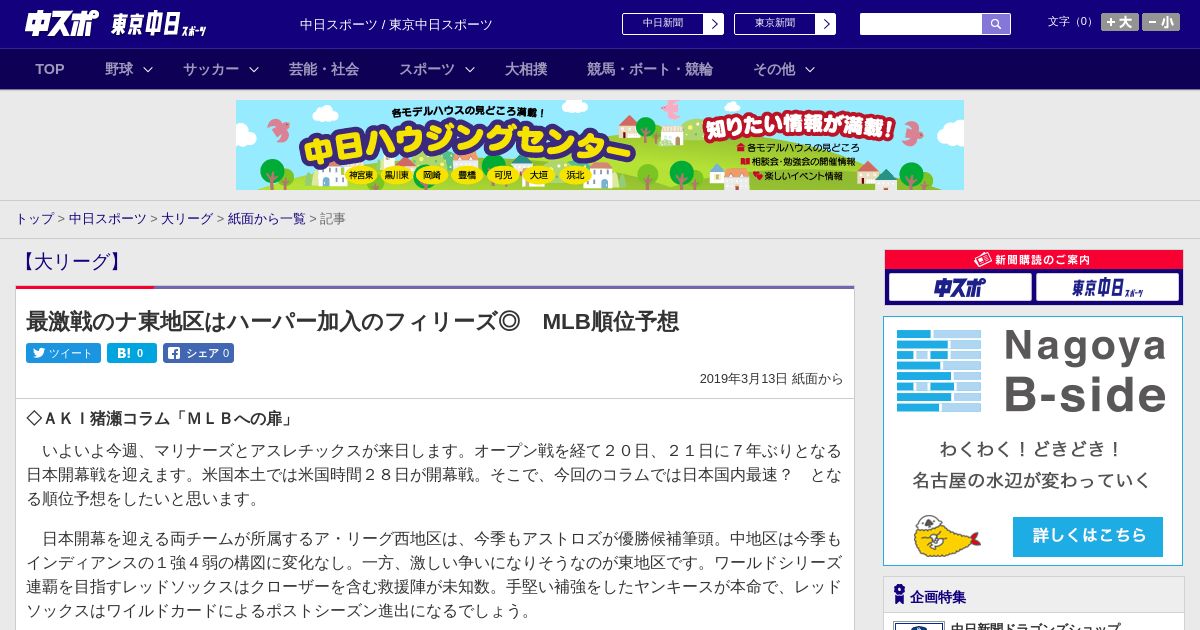Expand the 野球 dropdown chevron
The width and height of the screenshot is (1200, 630).
(148, 69)
